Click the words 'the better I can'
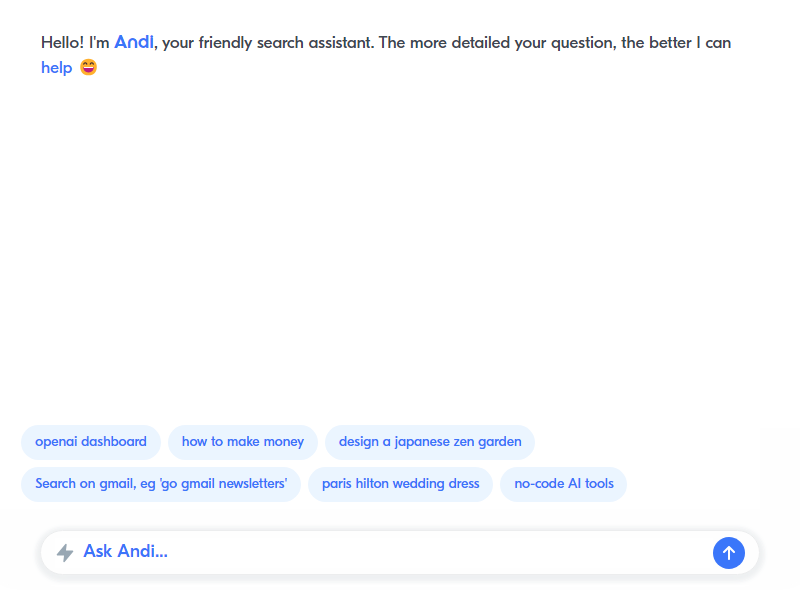800x600 pixels. [x=676, y=42]
